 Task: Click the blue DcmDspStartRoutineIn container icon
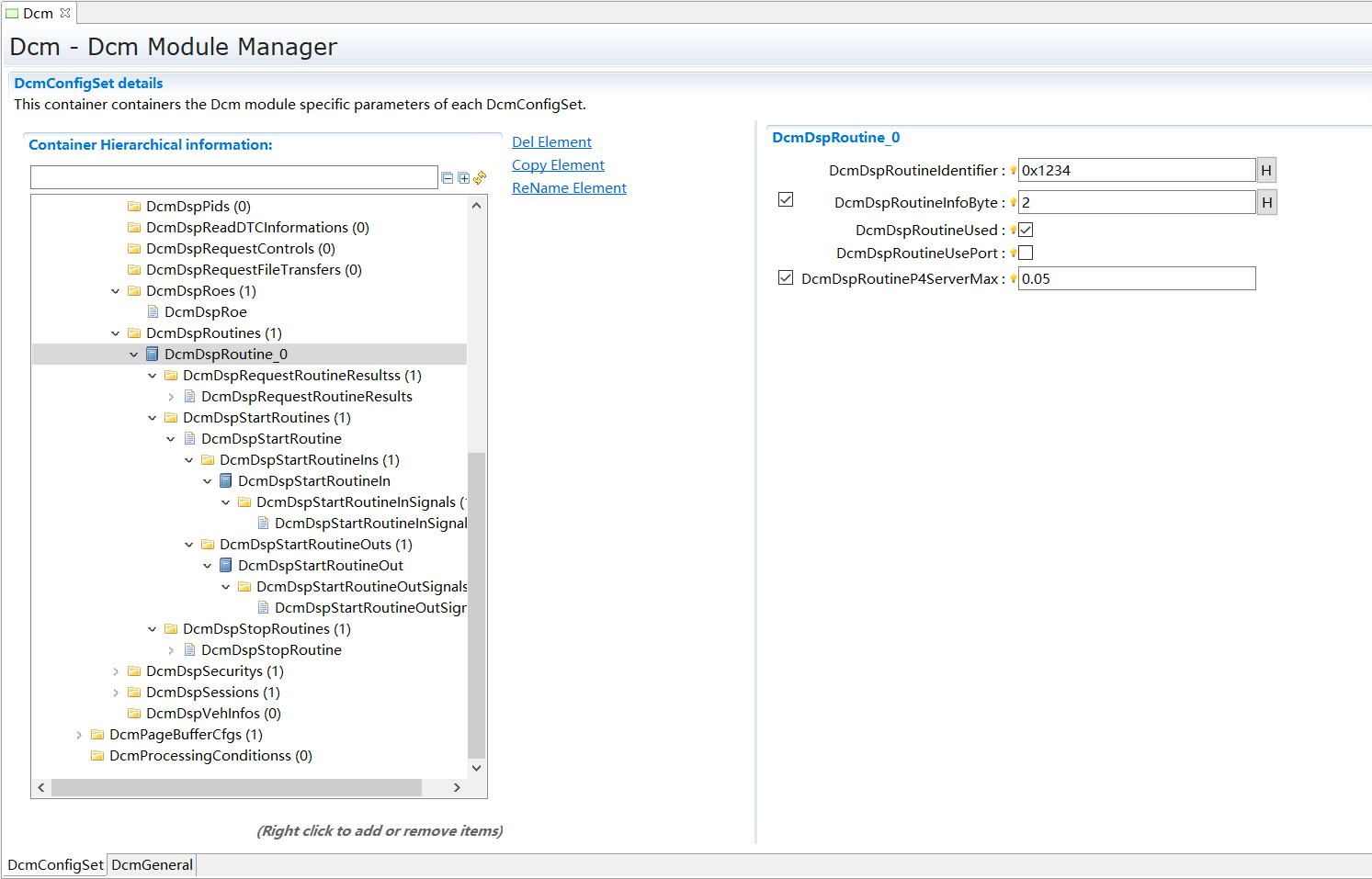226,480
